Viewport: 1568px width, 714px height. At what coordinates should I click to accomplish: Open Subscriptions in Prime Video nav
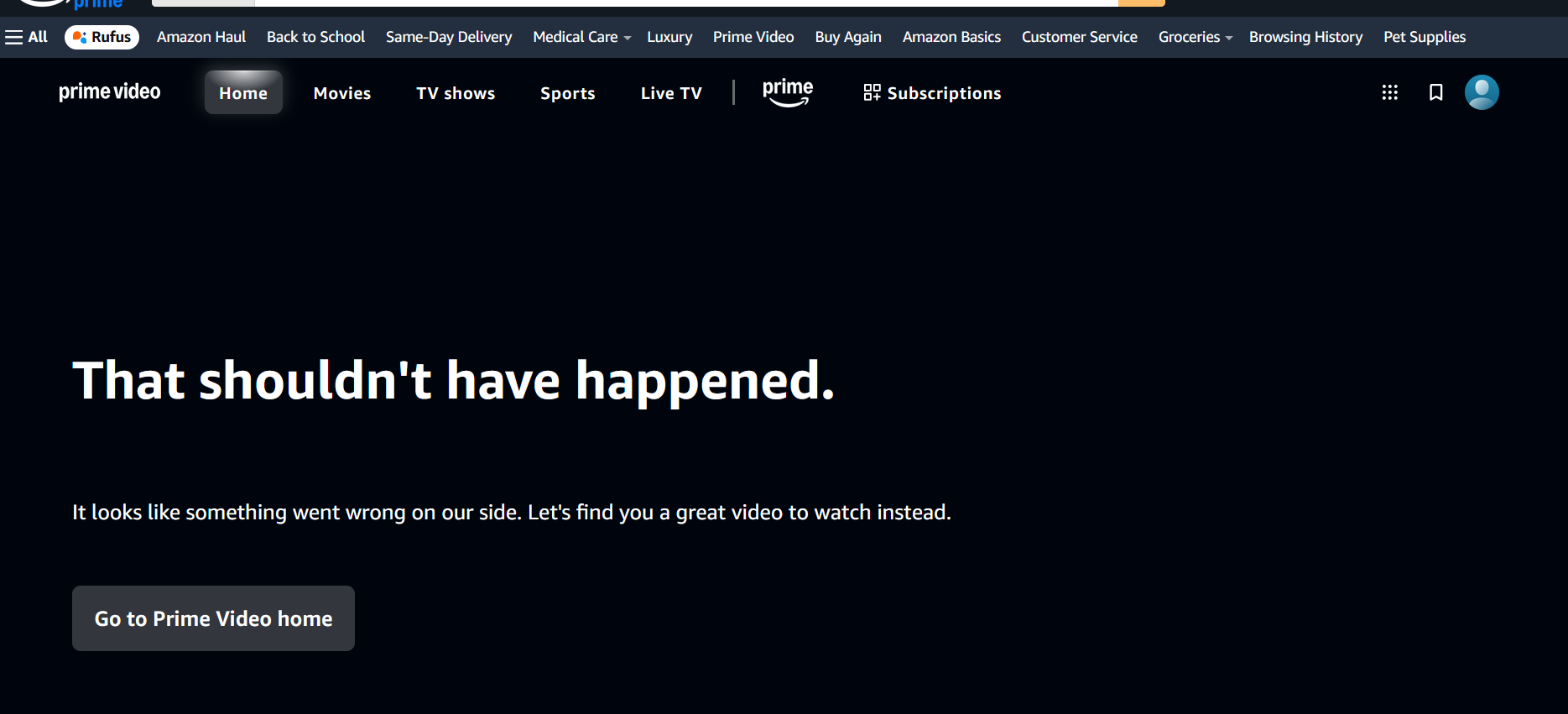pos(932,93)
